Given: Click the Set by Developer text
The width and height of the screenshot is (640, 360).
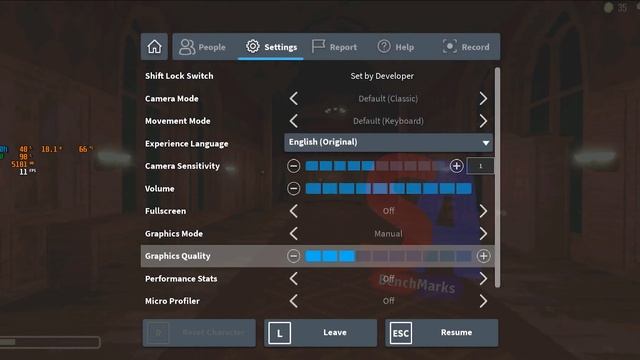Looking at the screenshot, I should (x=382, y=76).
